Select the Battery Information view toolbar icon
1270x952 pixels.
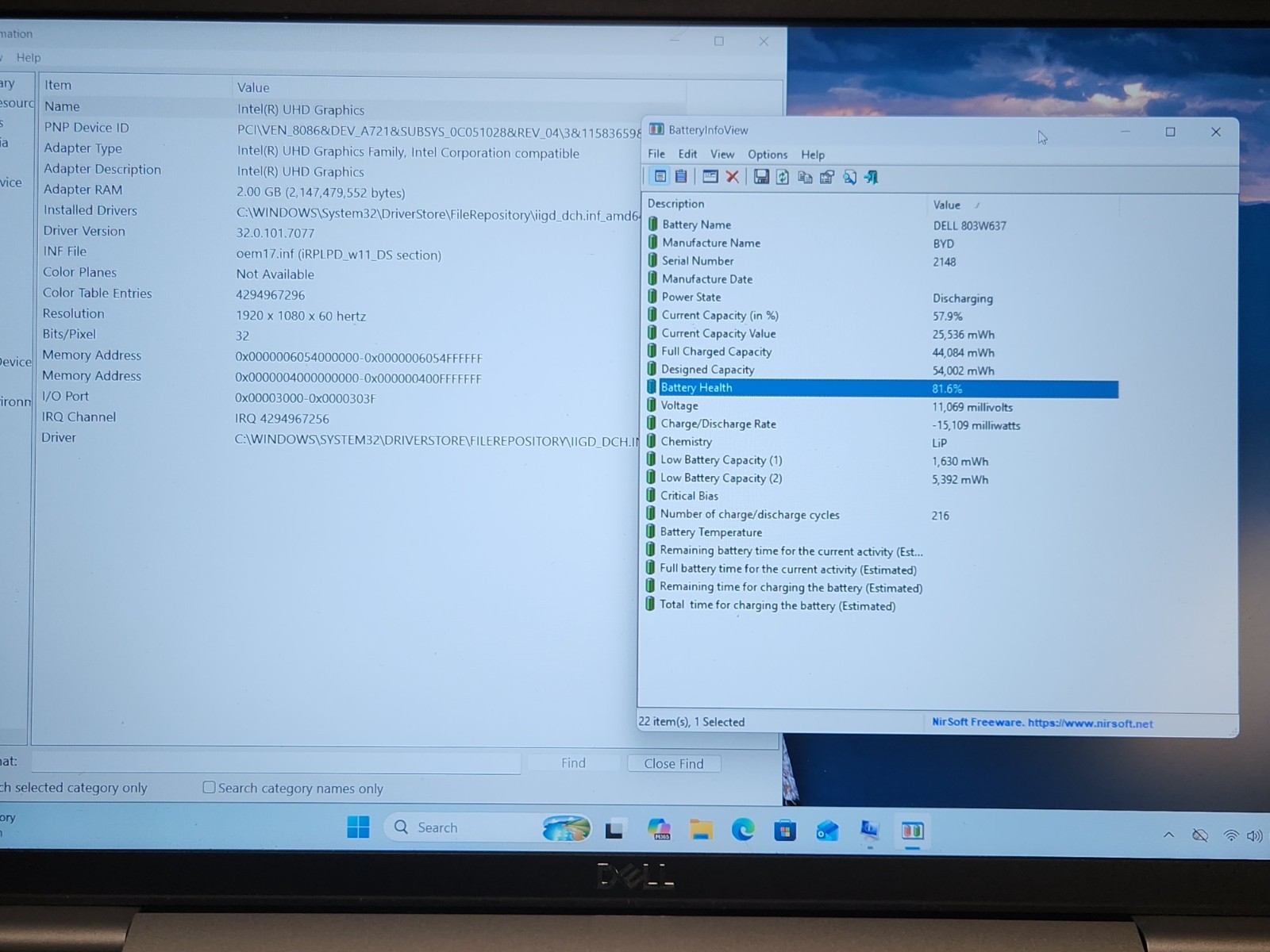(x=659, y=177)
